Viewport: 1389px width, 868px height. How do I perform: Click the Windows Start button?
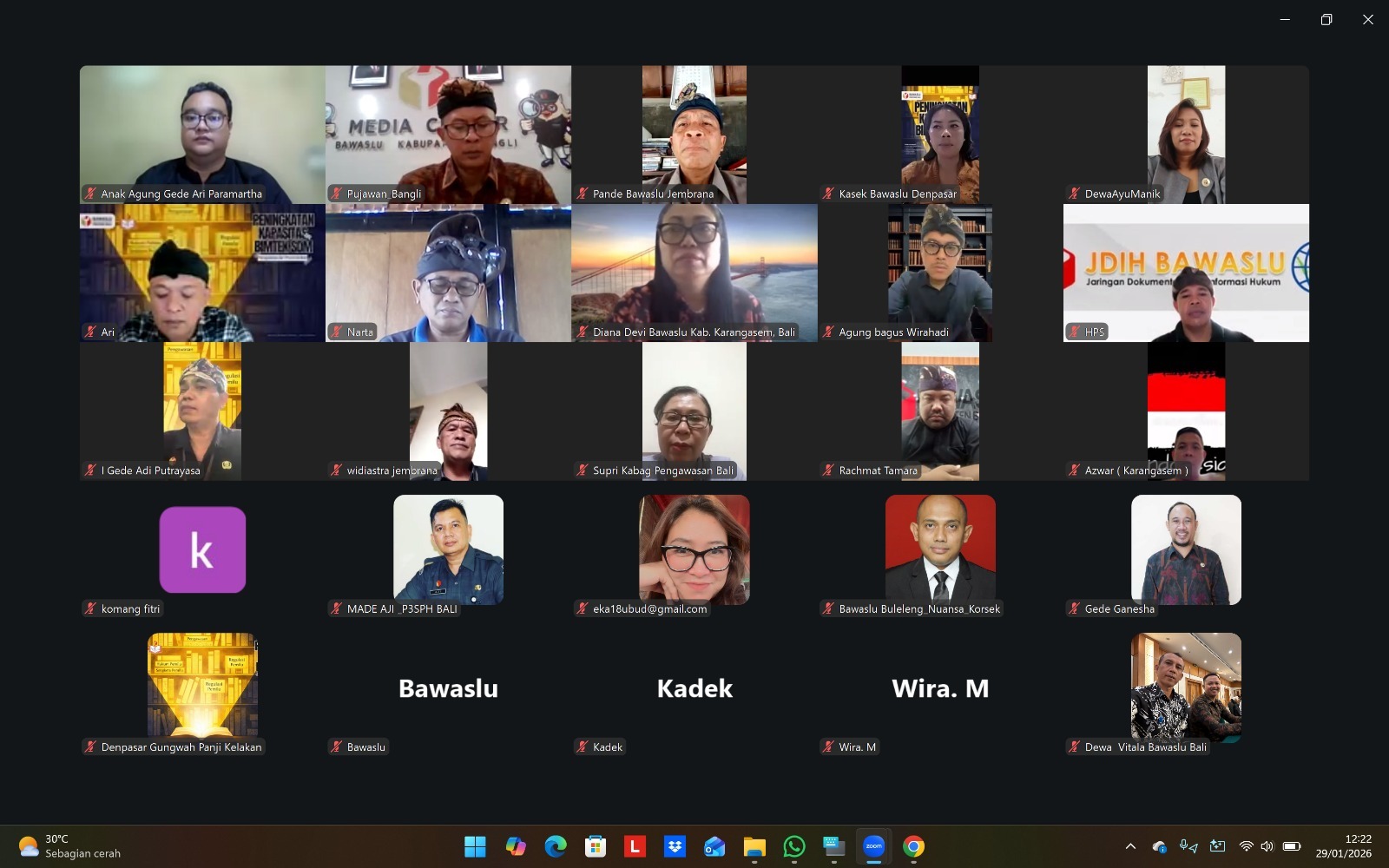pyautogui.click(x=475, y=846)
